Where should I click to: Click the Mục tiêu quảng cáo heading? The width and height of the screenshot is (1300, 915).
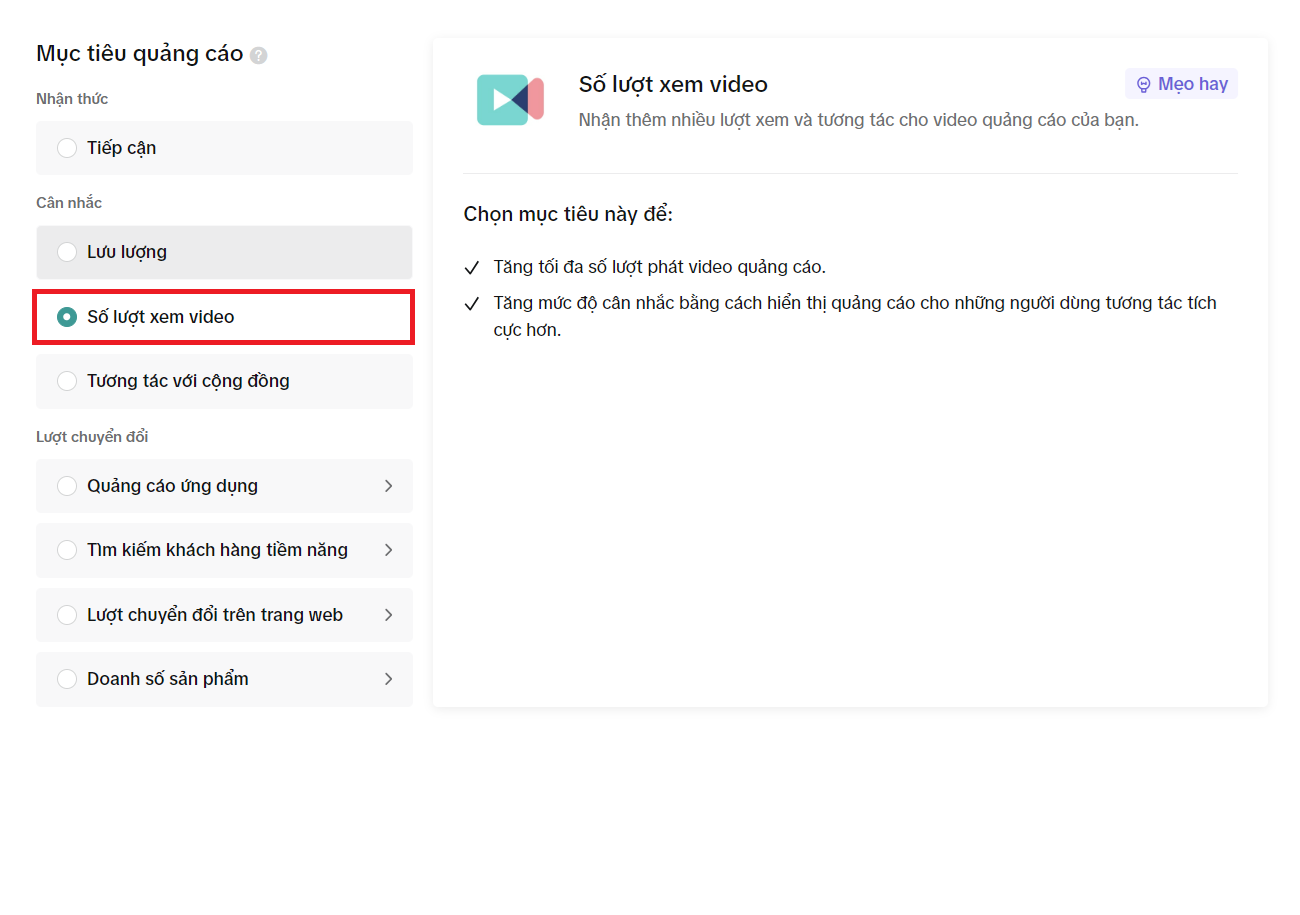coord(140,54)
